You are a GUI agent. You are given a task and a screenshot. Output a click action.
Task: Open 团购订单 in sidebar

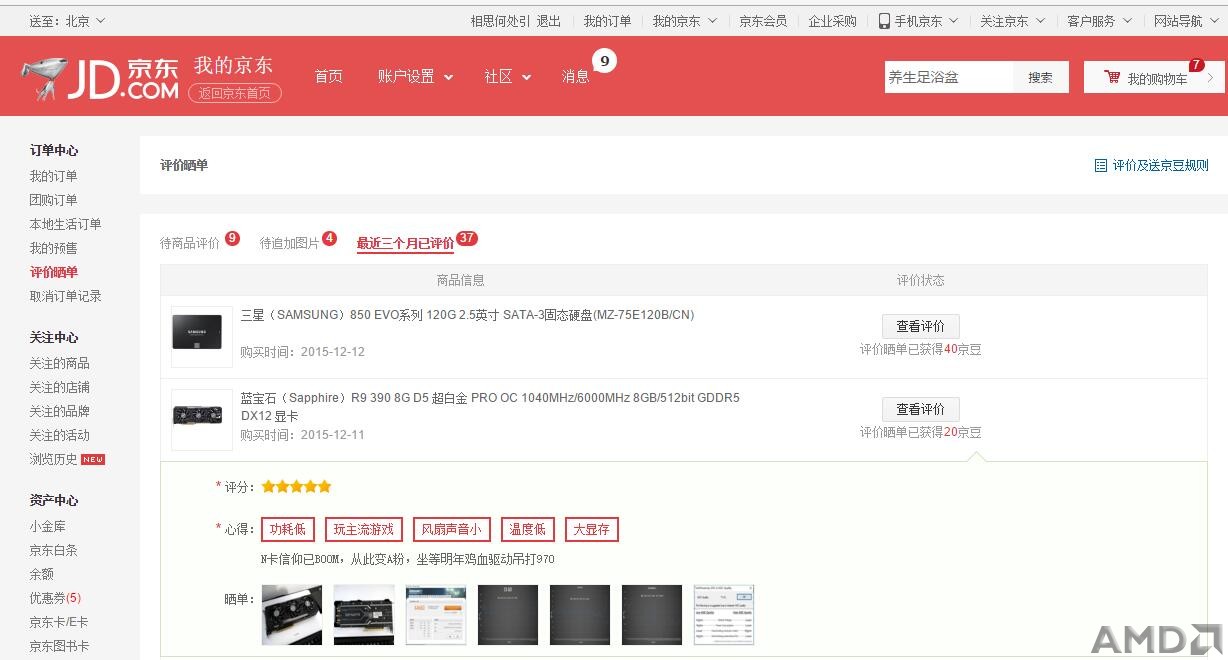[x=53, y=200]
